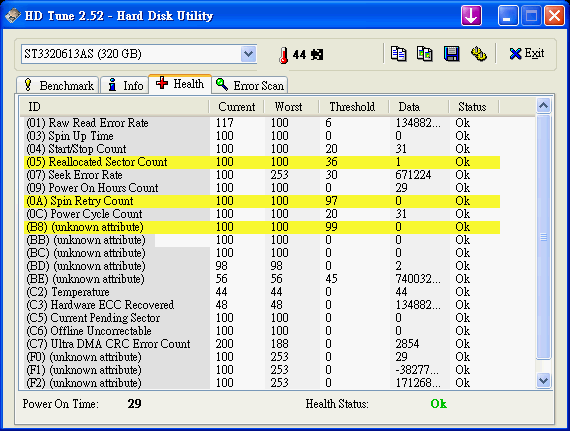This screenshot has width=570, height=431.
Task: Select the (BE) unknown attribute row
Action: (262, 279)
